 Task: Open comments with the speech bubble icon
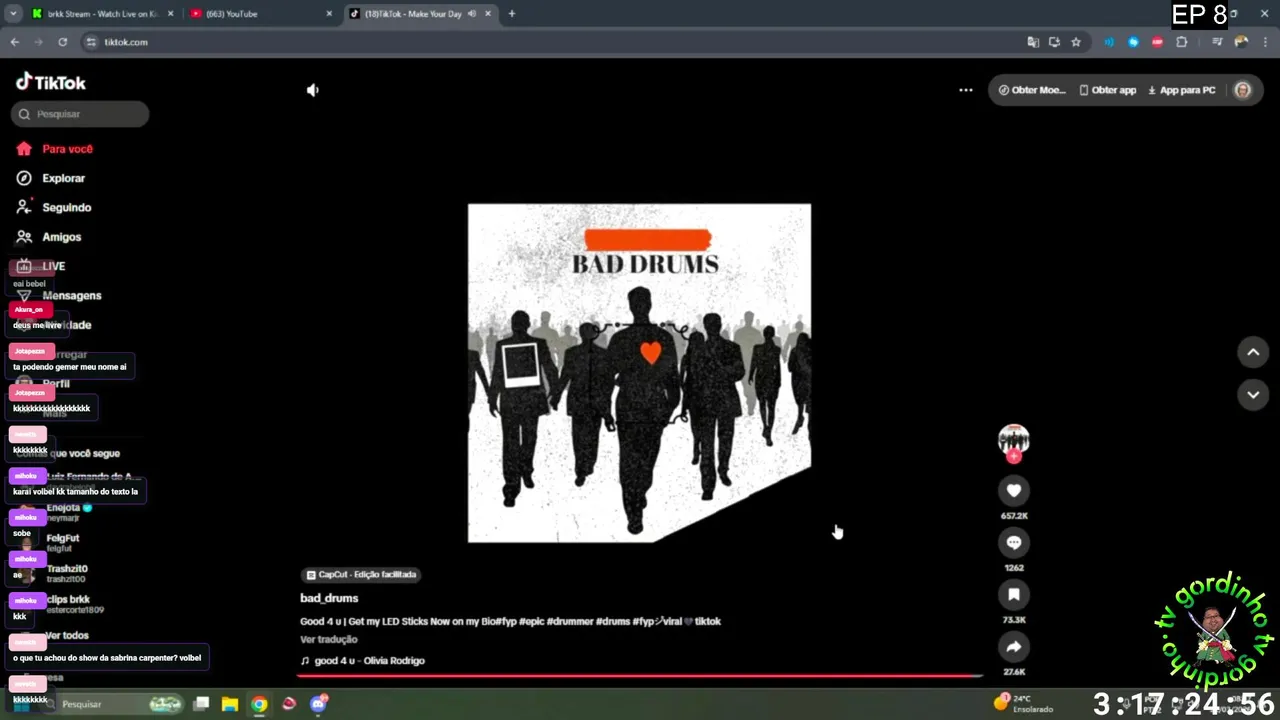click(1014, 542)
